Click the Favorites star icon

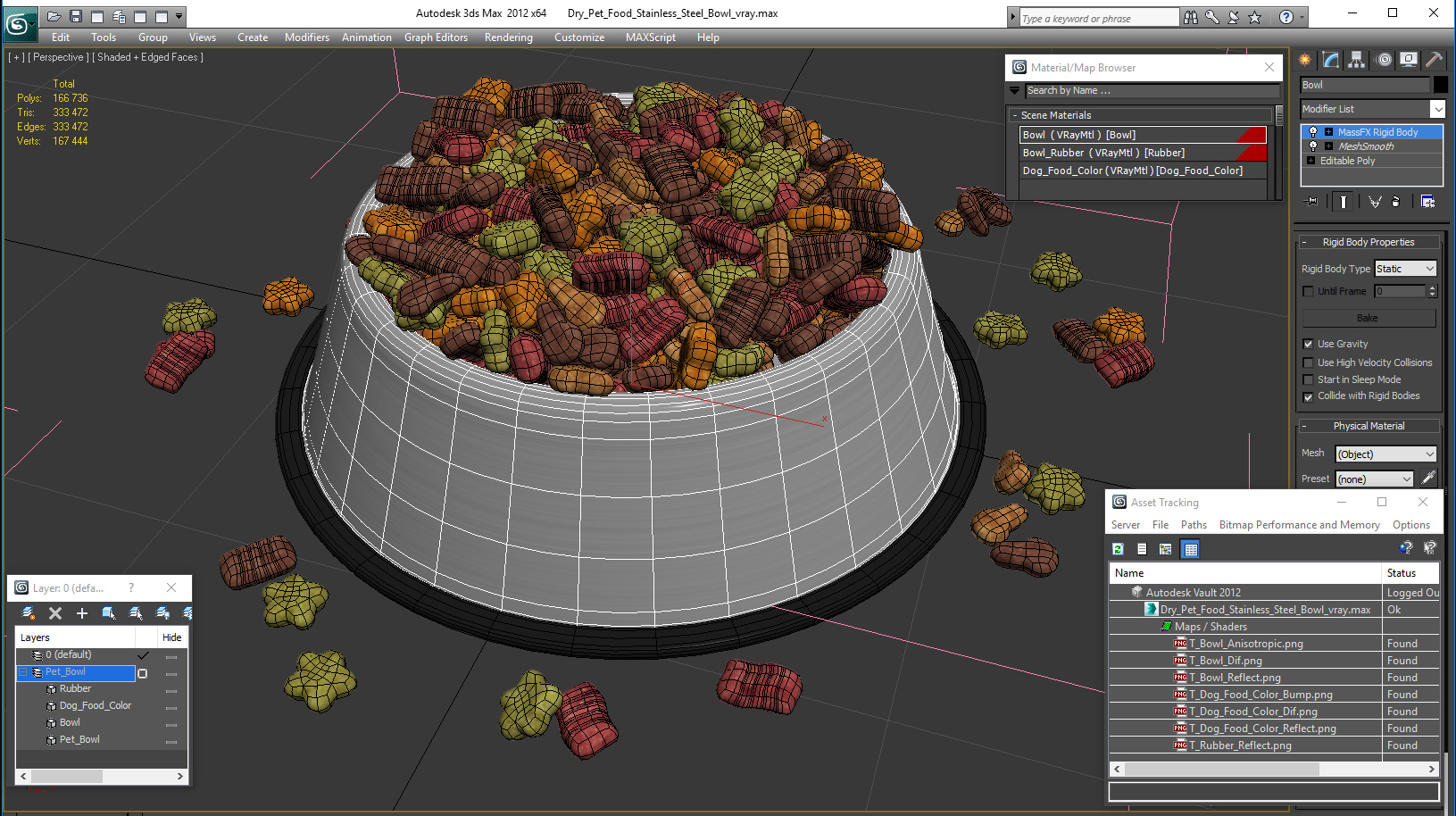click(x=1254, y=17)
